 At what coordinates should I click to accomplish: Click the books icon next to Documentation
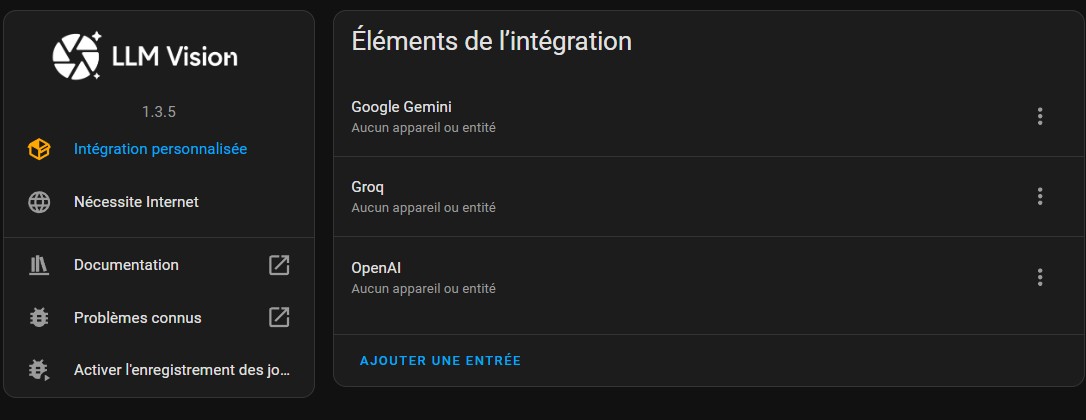(x=39, y=265)
